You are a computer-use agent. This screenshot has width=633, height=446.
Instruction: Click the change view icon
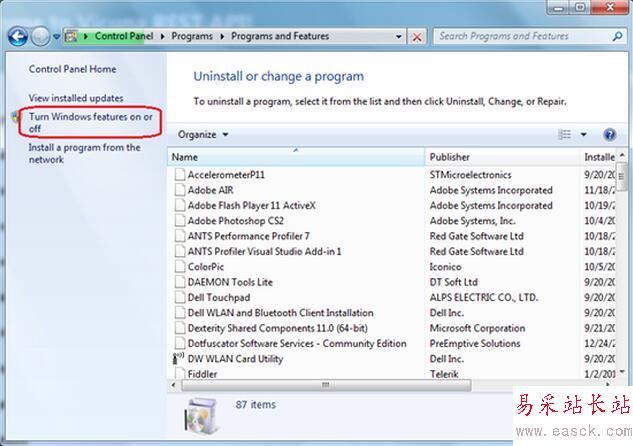click(564, 134)
